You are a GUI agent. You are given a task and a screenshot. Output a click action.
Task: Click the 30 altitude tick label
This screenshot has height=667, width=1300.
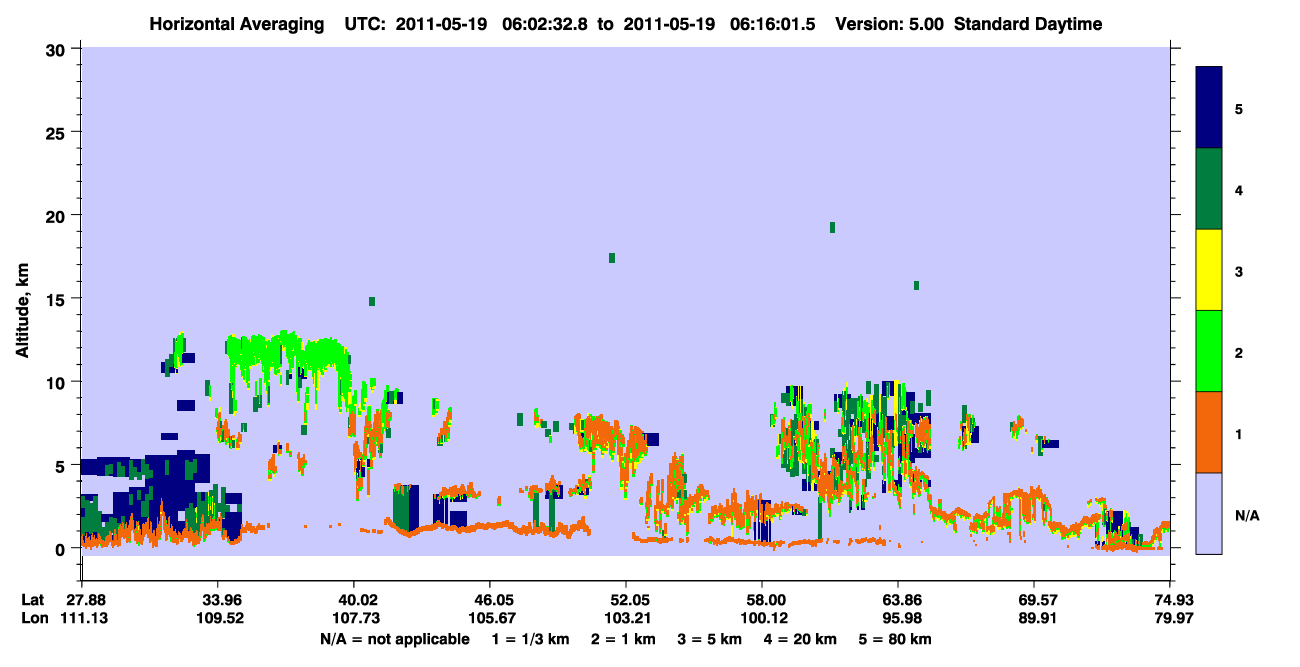tap(57, 49)
